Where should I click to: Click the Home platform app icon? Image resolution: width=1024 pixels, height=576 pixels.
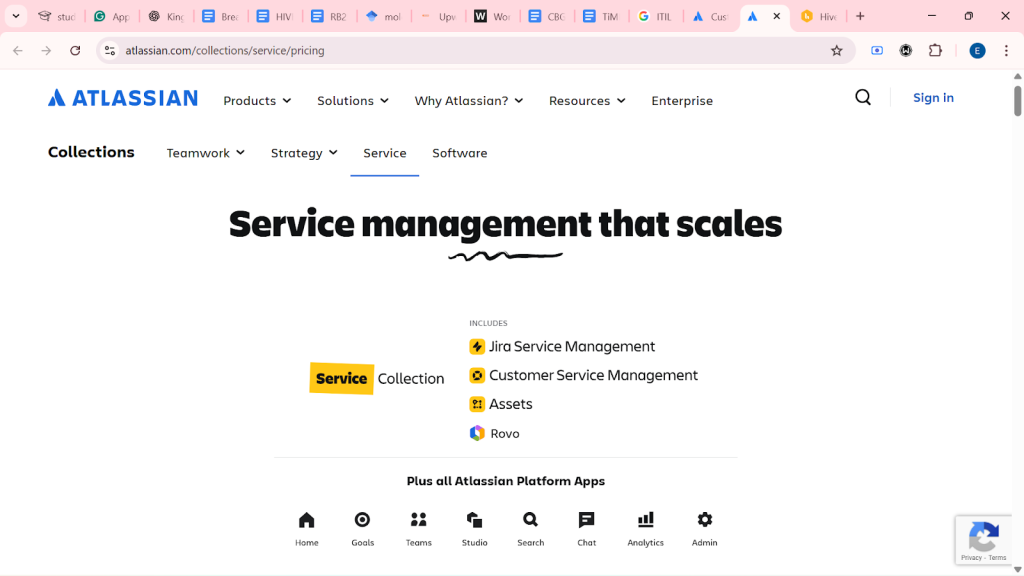[307, 520]
